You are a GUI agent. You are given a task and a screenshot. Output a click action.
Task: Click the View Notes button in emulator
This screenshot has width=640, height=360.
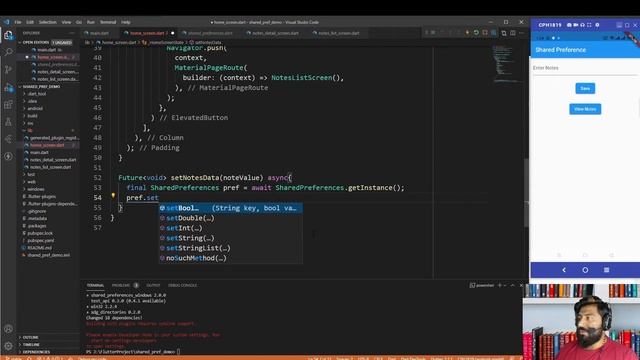point(585,109)
